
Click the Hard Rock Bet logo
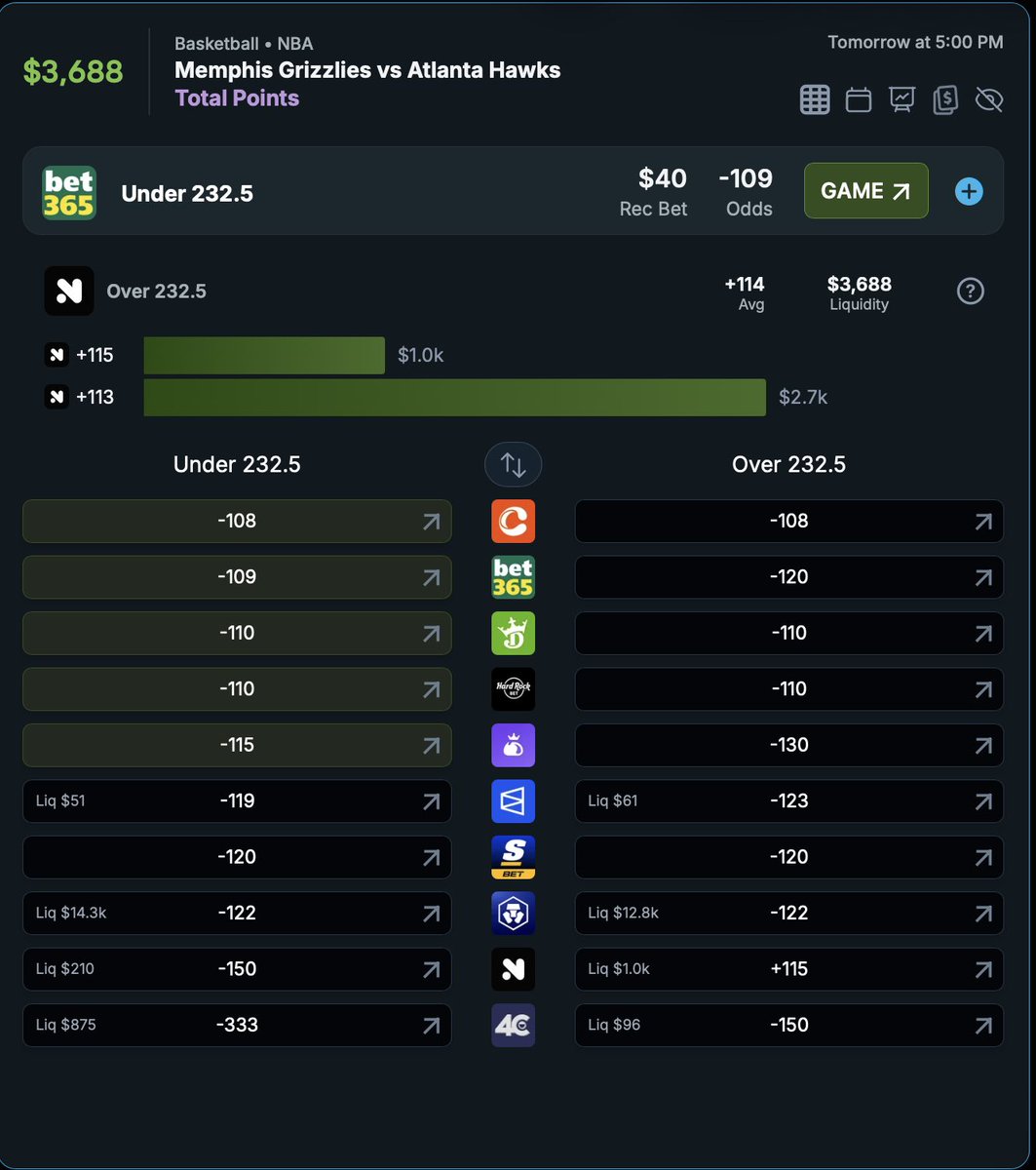514,689
